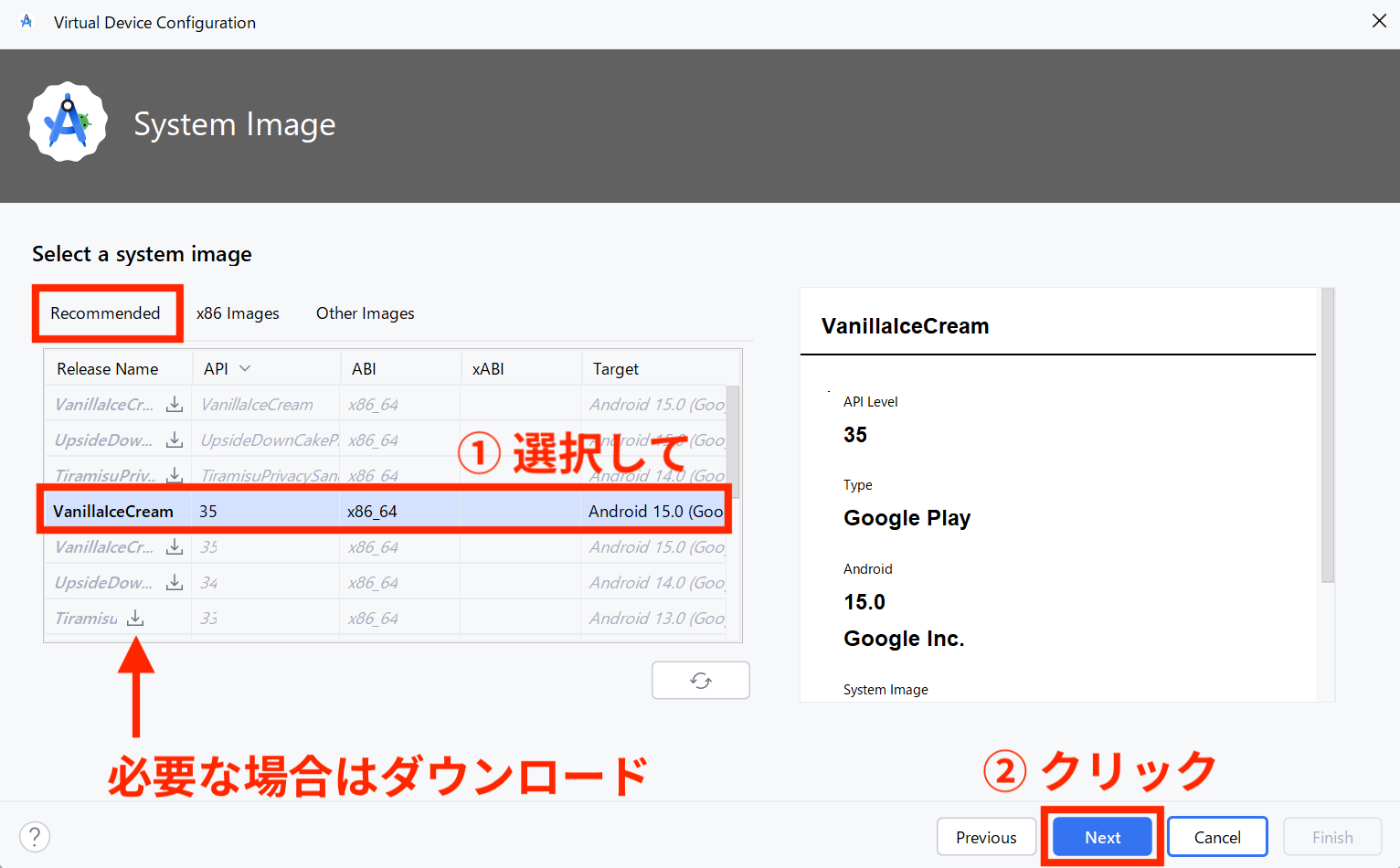Click 'x86_64' in the selected VanillaIceCream row
This screenshot has height=868, width=1400.
(x=372, y=512)
